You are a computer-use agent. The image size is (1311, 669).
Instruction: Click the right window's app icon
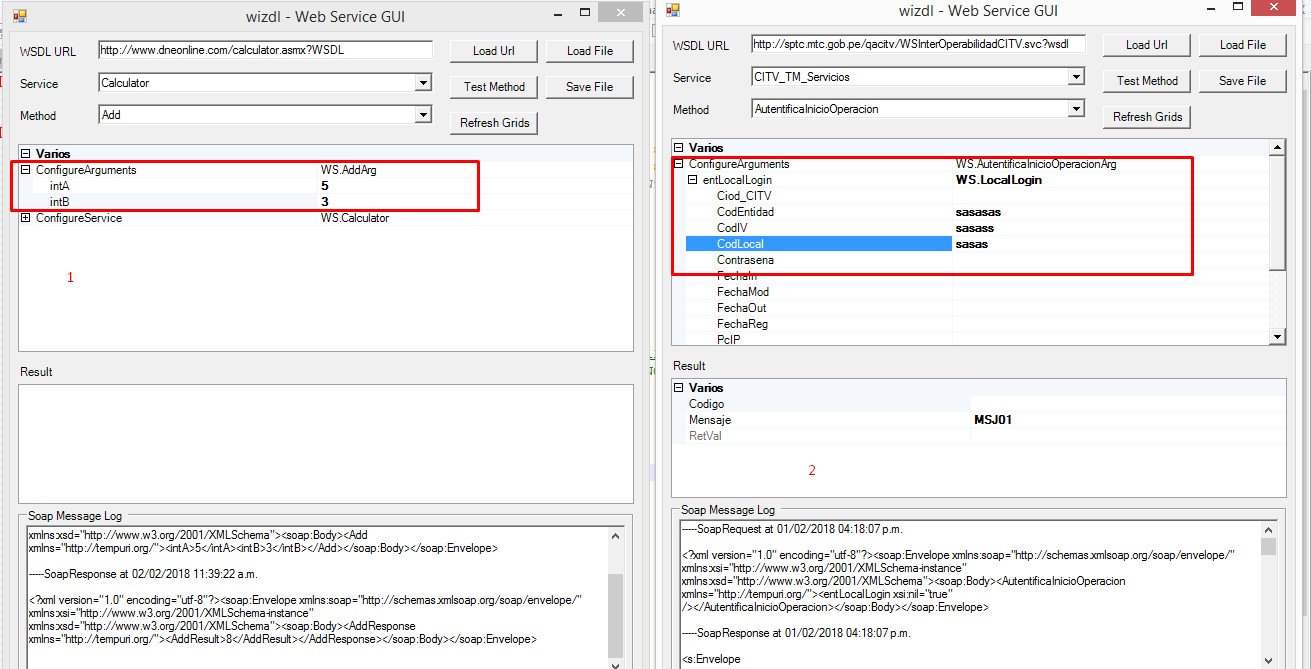coord(673,10)
